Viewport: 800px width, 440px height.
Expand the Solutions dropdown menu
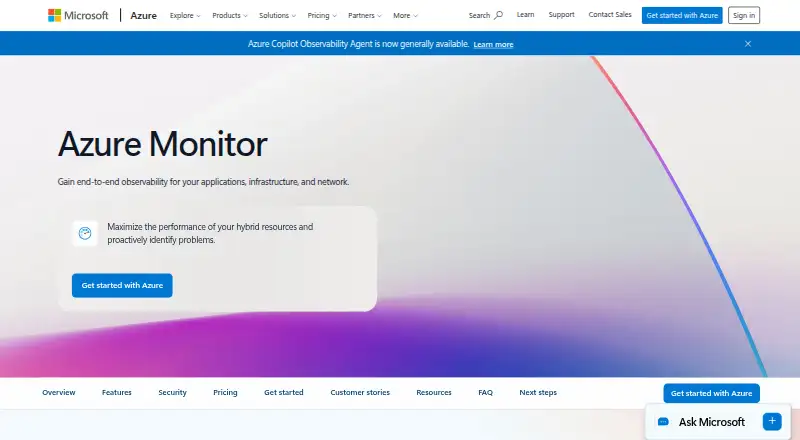point(277,15)
